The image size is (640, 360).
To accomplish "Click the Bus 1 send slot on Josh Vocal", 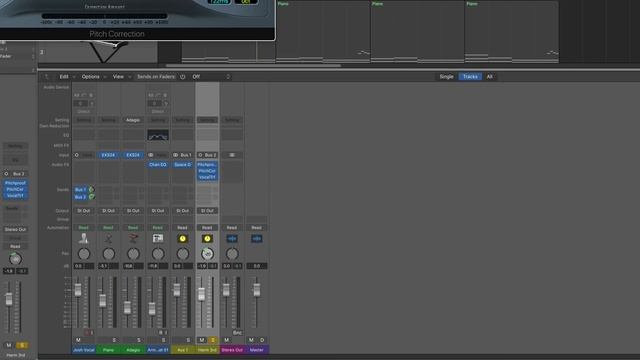I will [80, 189].
